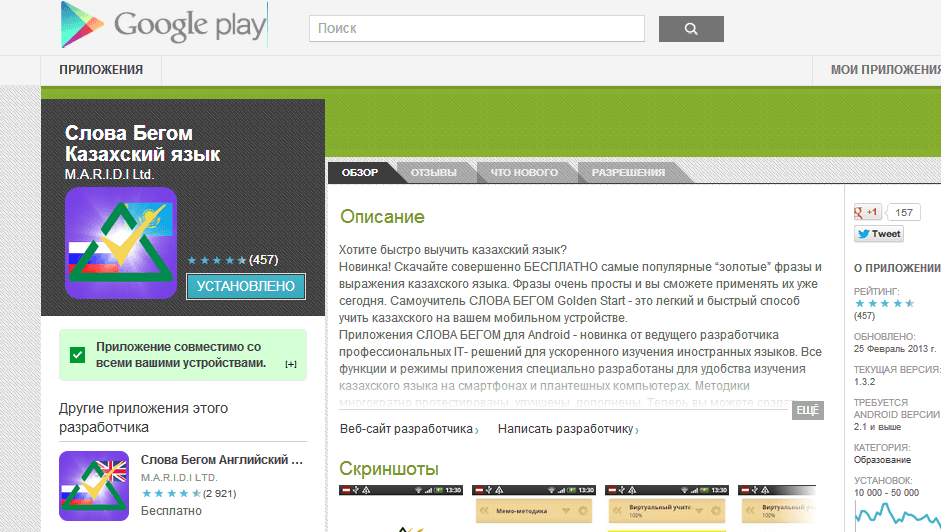Click the sidebar rating stars under РЕЙТИНГ
941x532 pixels.
pyautogui.click(x=884, y=303)
